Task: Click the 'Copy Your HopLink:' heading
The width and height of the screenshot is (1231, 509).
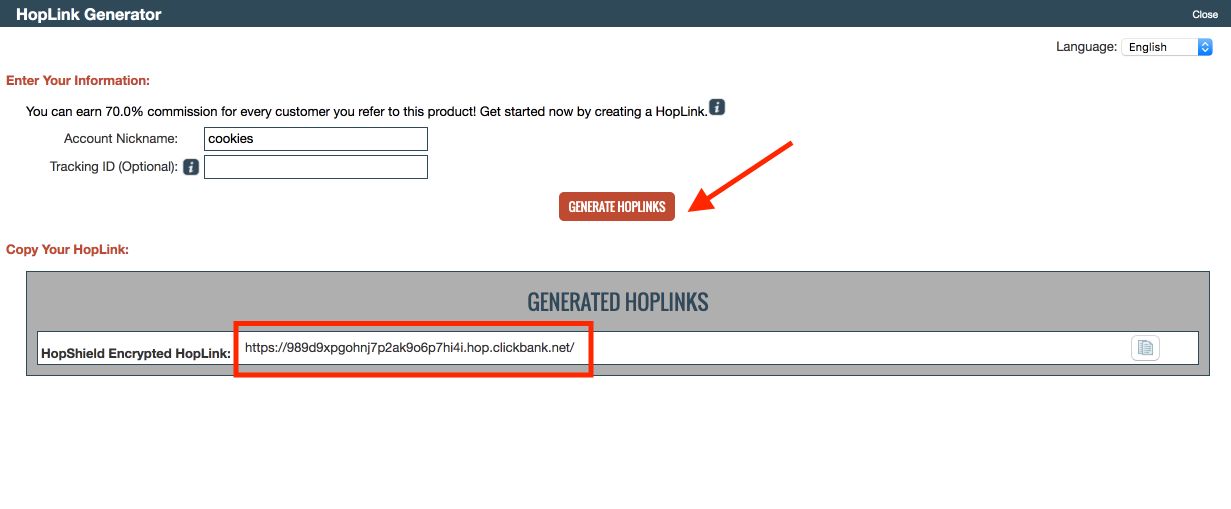Action: click(68, 249)
